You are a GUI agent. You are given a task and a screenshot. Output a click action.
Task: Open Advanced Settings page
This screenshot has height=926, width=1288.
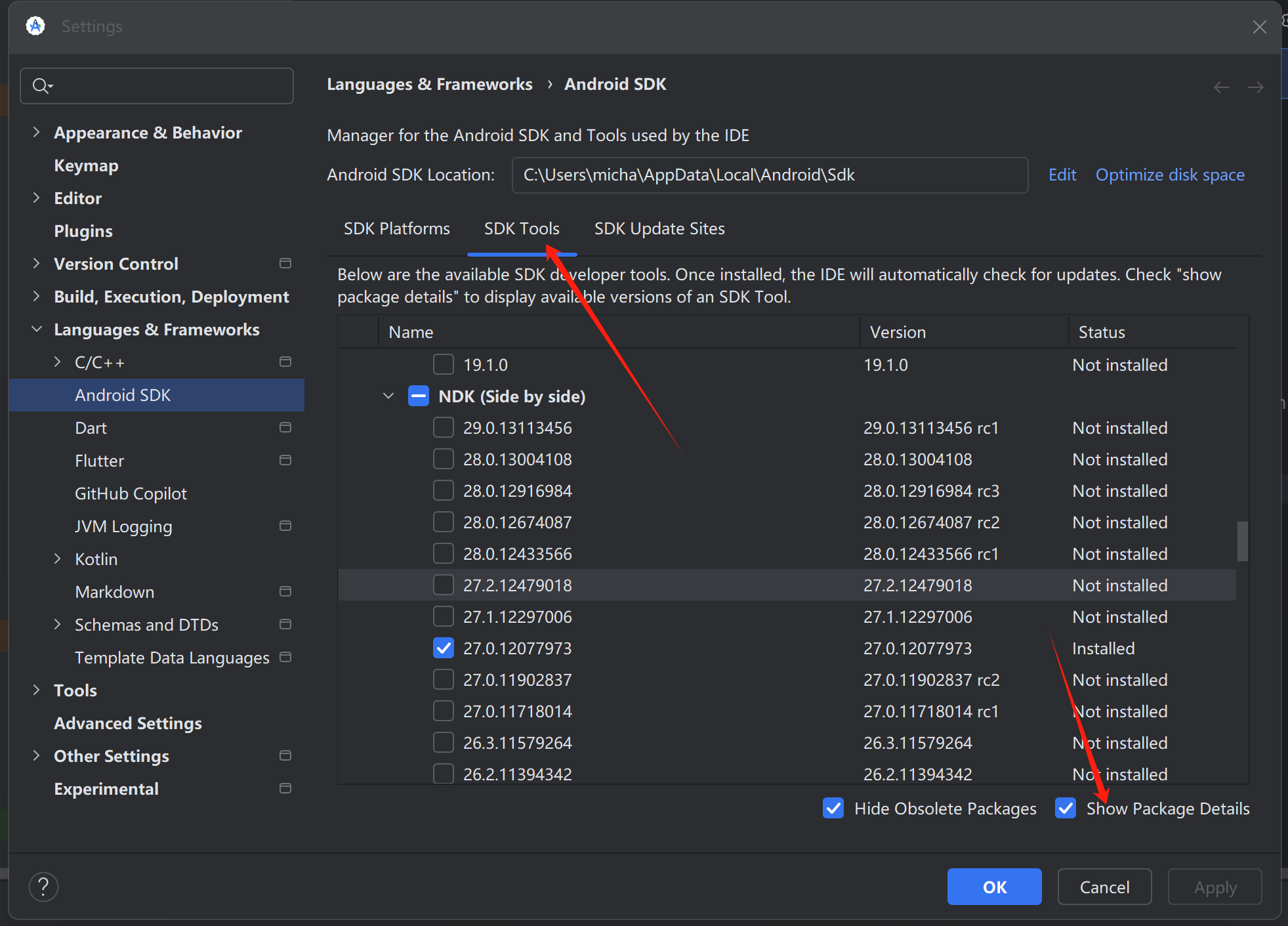[128, 723]
